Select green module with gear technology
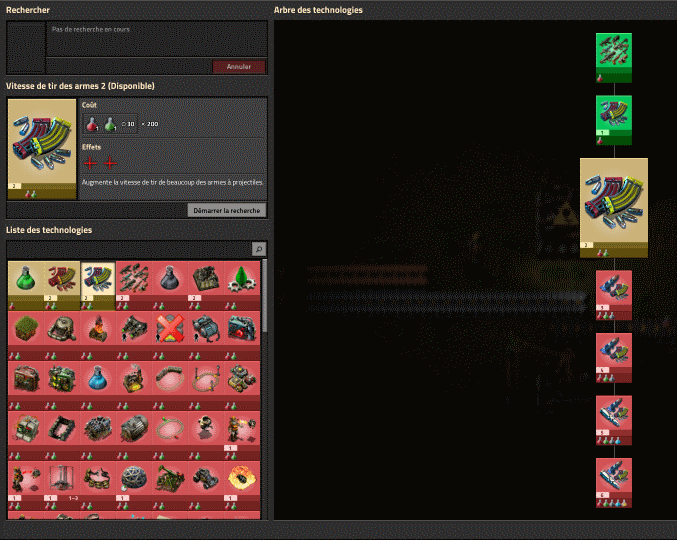This screenshot has height=540, width=677. (242, 285)
